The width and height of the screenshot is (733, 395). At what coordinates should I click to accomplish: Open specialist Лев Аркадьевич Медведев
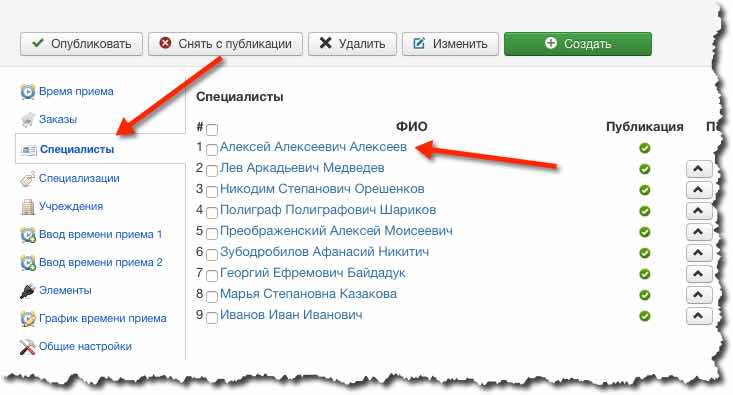click(302, 168)
